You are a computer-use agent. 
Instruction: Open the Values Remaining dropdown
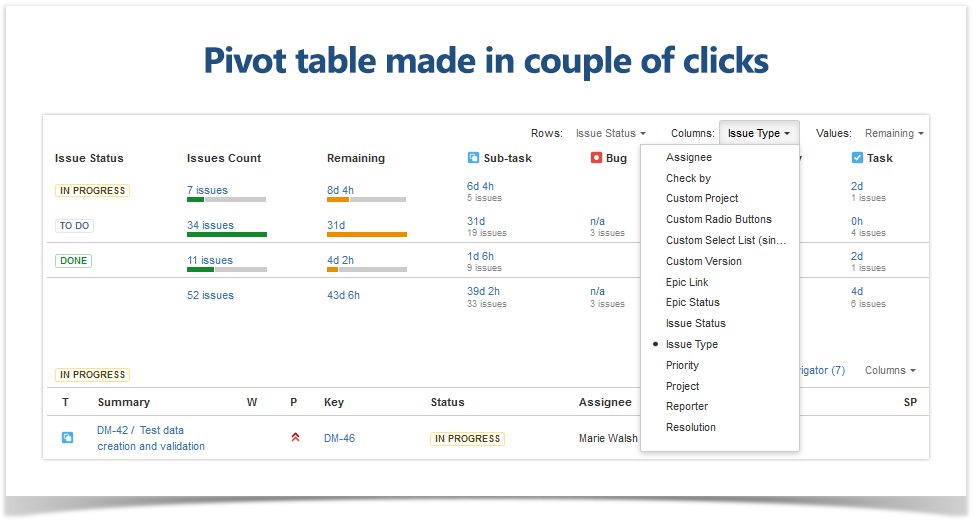pyautogui.click(x=894, y=133)
